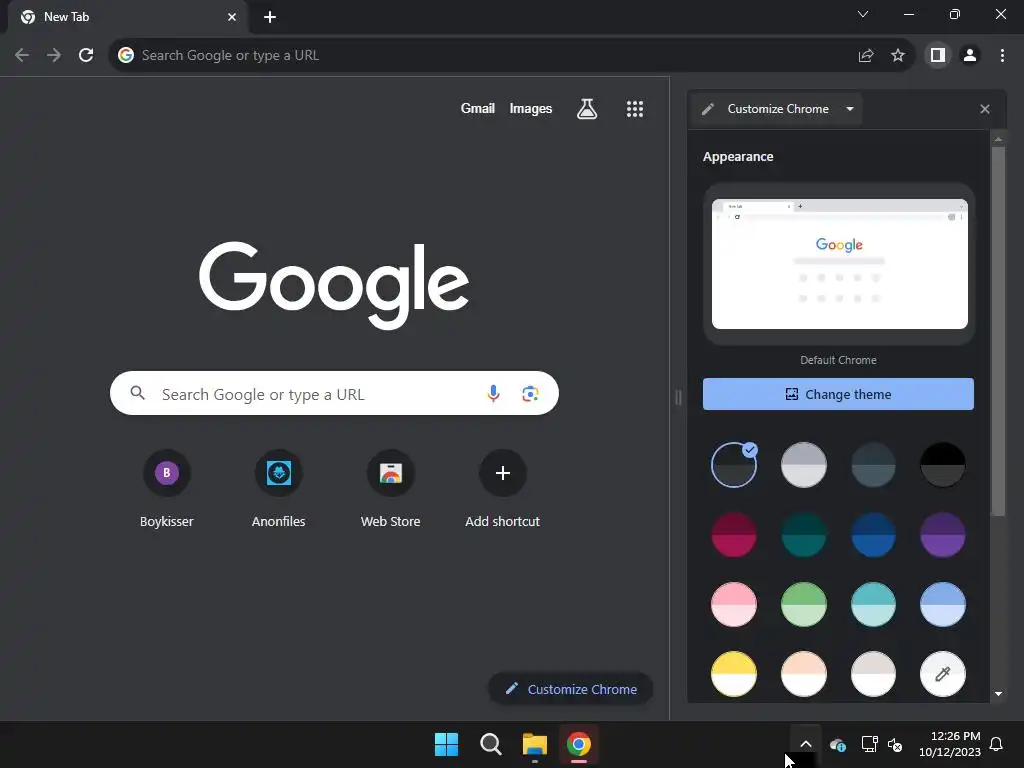The image size is (1024, 768).
Task: Close the New Tab tab
Action: [232, 17]
